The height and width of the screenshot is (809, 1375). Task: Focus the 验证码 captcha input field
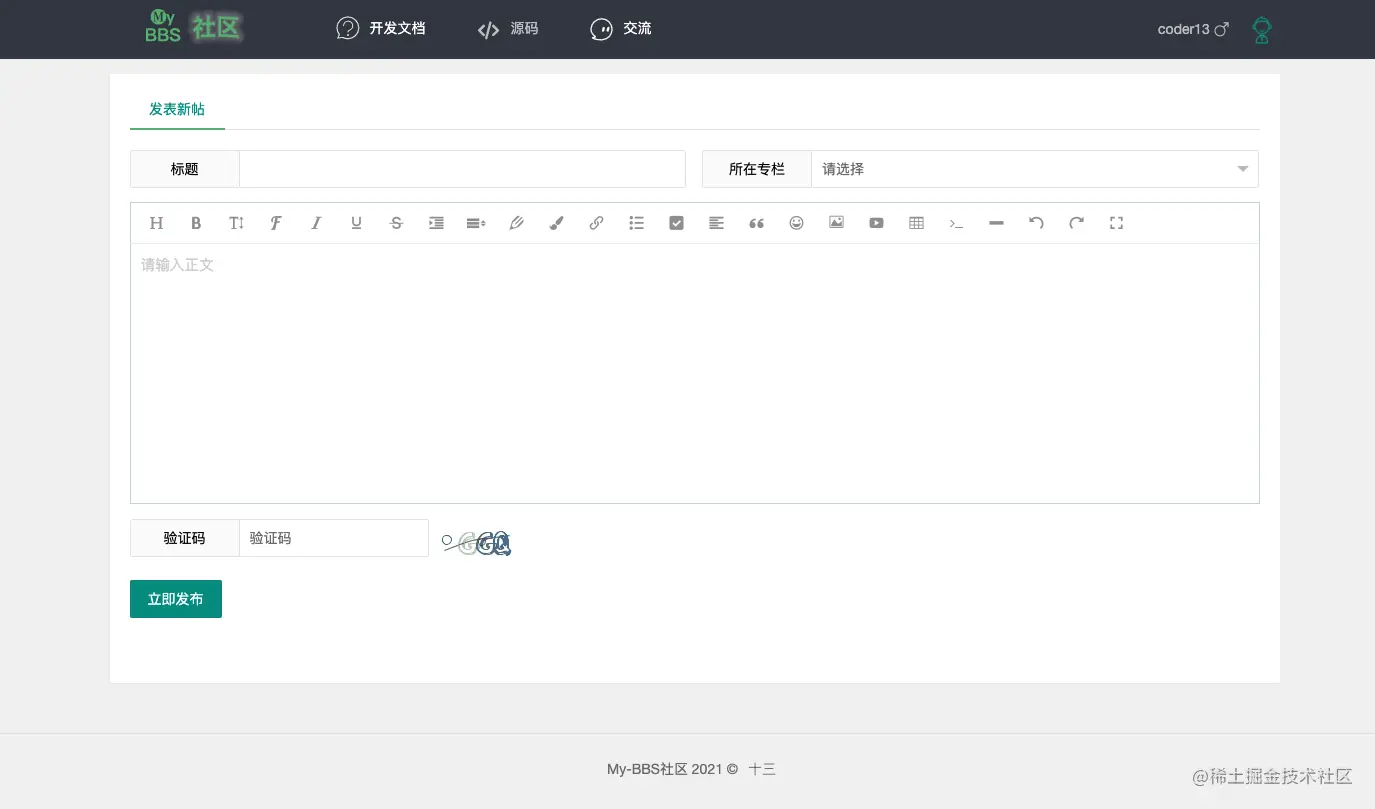click(334, 538)
